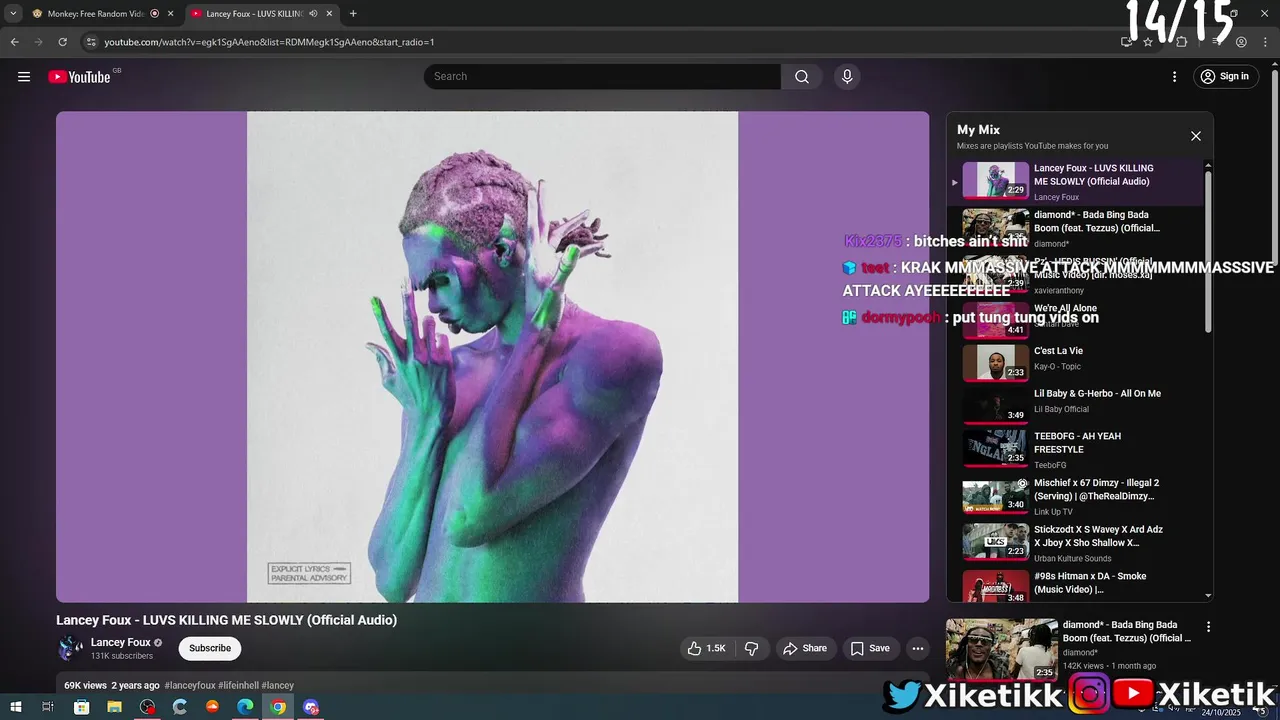Open File Explorer from the taskbar

(114, 707)
